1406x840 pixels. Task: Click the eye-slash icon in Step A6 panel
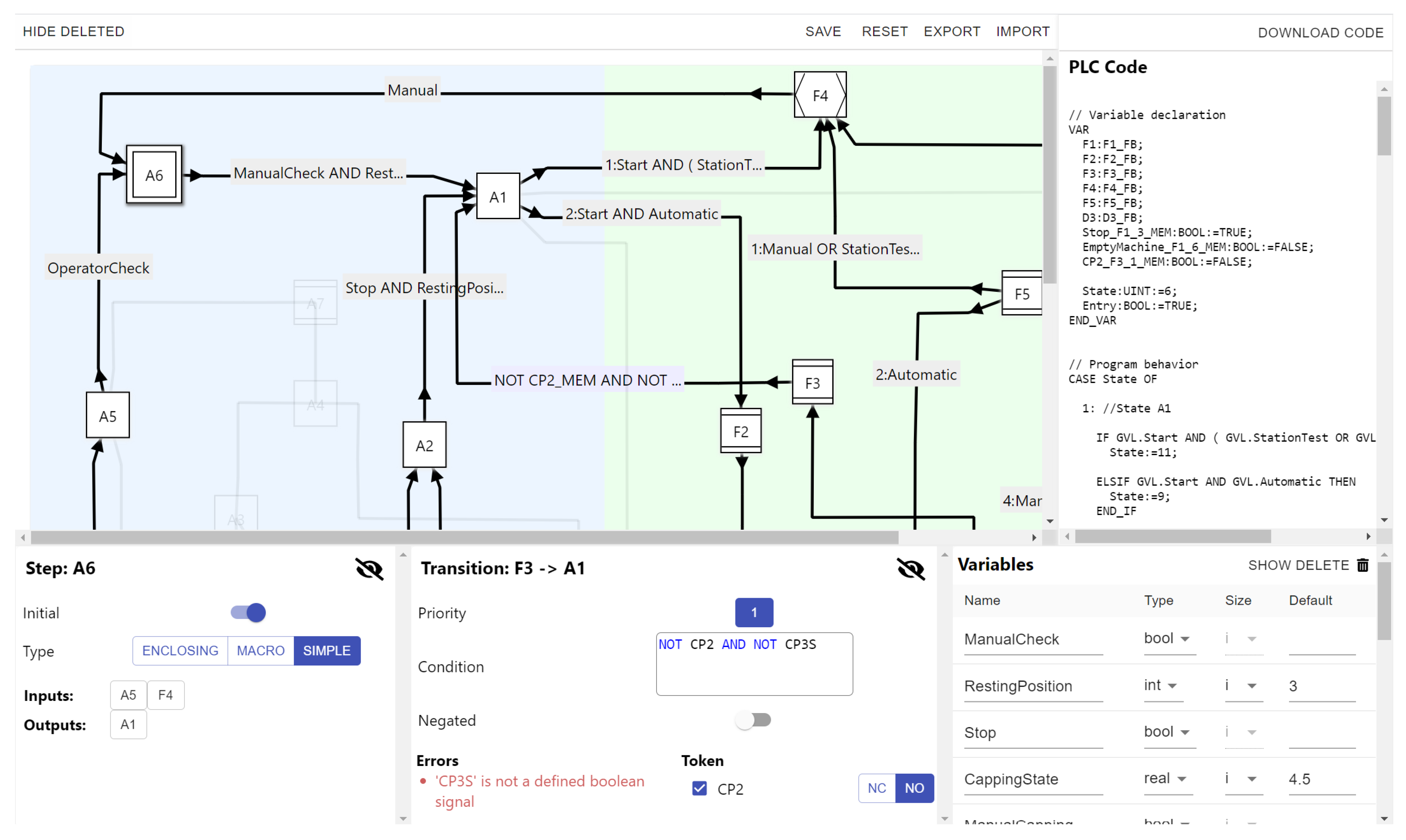pyautogui.click(x=369, y=568)
